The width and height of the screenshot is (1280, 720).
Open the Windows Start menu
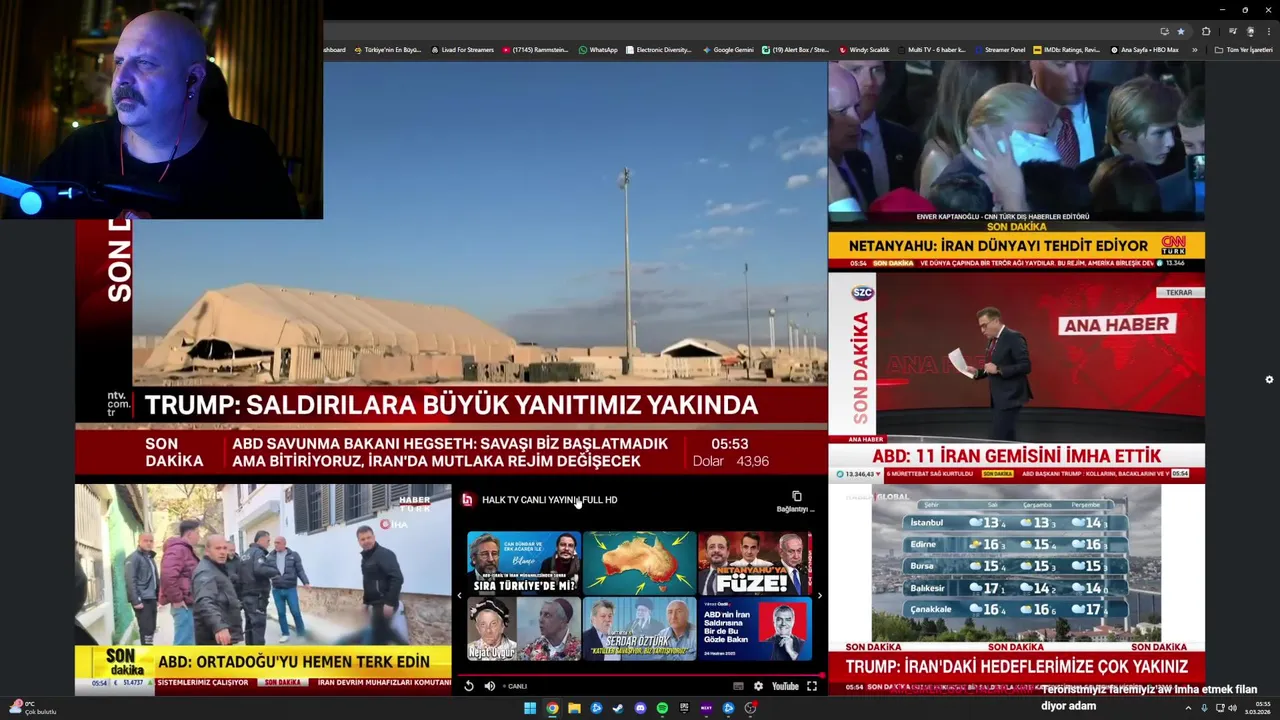coord(530,708)
